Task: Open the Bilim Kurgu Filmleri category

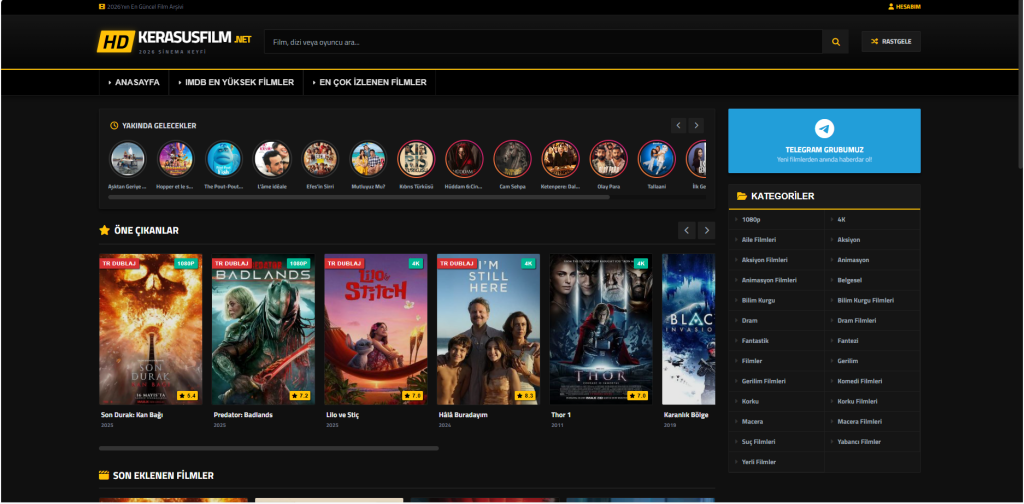Action: [x=866, y=300]
